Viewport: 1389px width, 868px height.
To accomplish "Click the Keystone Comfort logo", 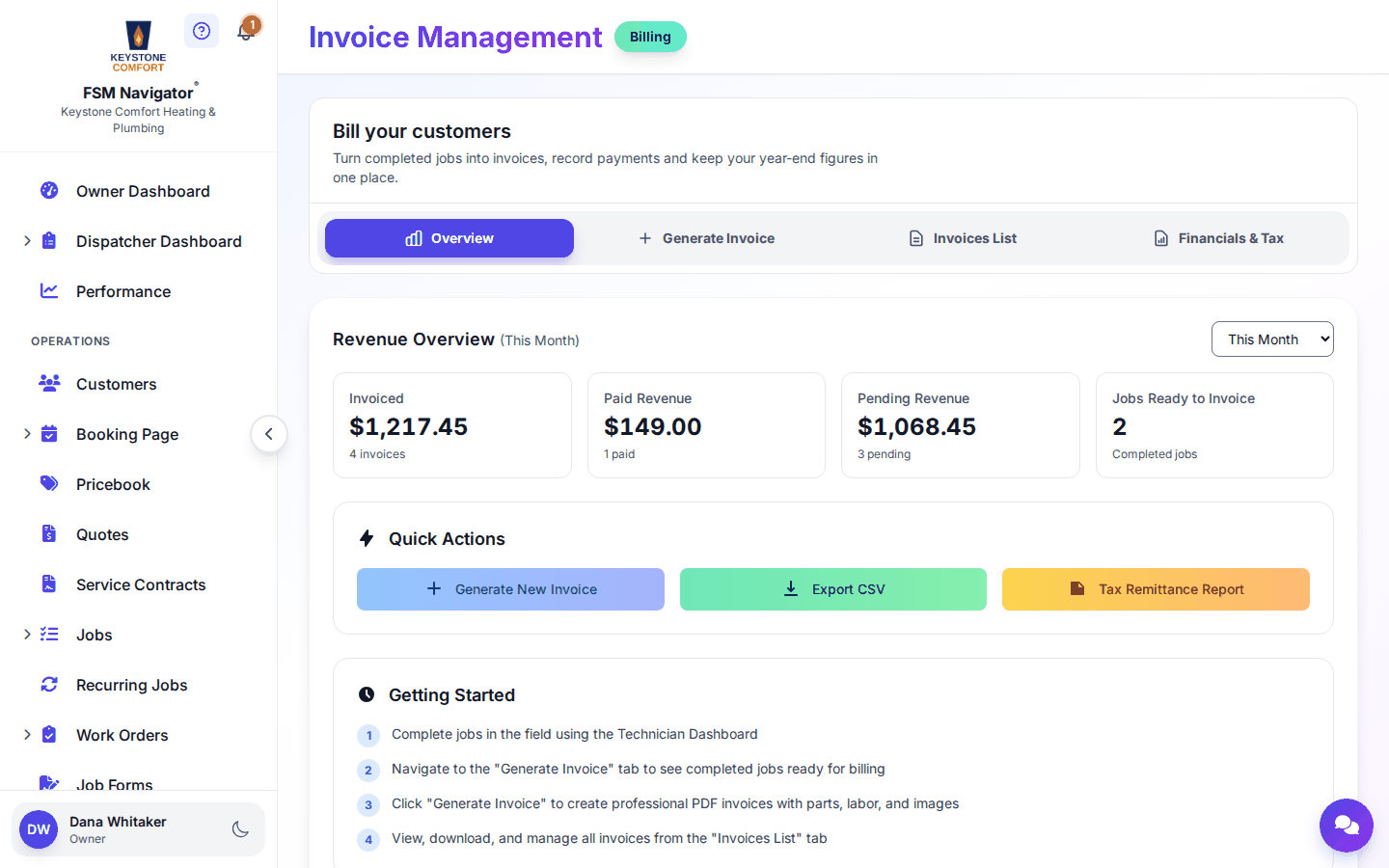I will pos(138,46).
